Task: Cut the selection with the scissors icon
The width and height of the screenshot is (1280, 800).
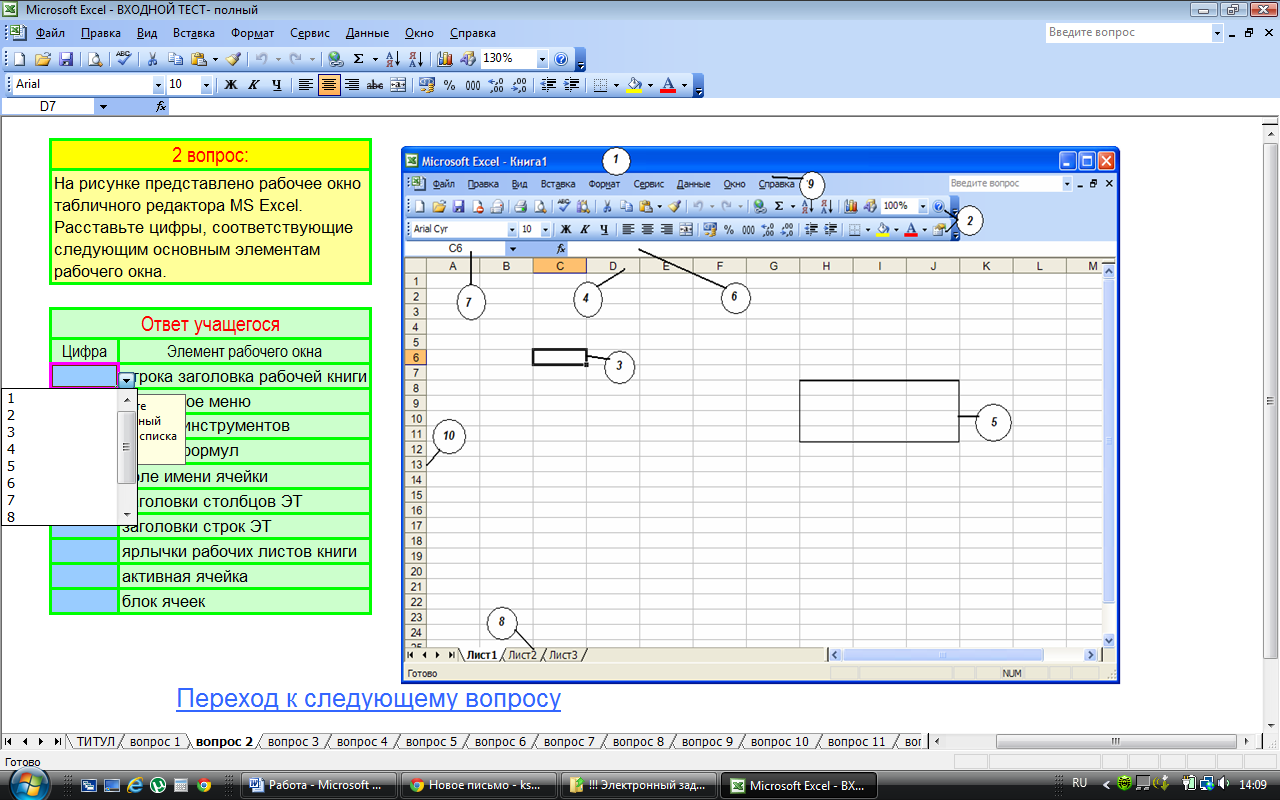Action: [x=153, y=59]
